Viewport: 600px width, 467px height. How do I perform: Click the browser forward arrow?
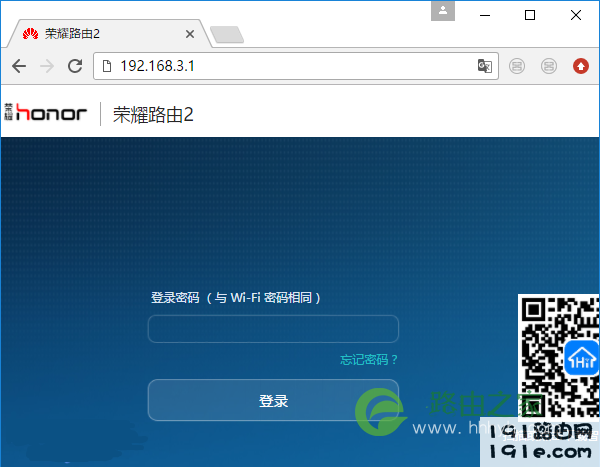47,66
